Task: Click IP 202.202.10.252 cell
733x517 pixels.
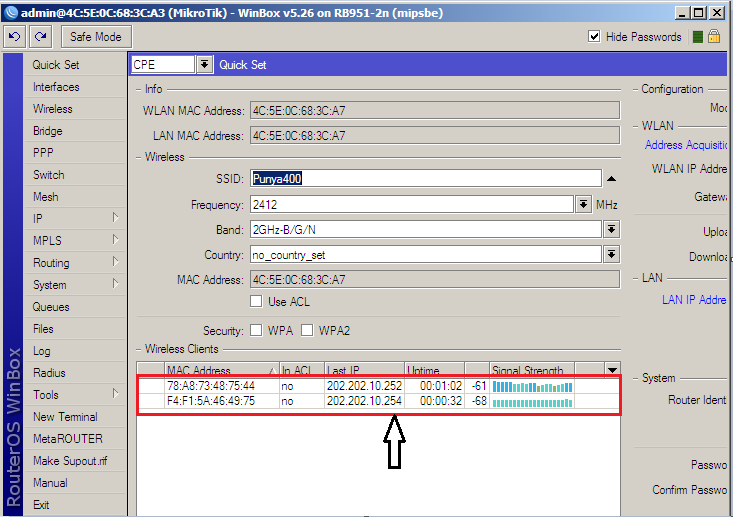Action: coord(364,386)
